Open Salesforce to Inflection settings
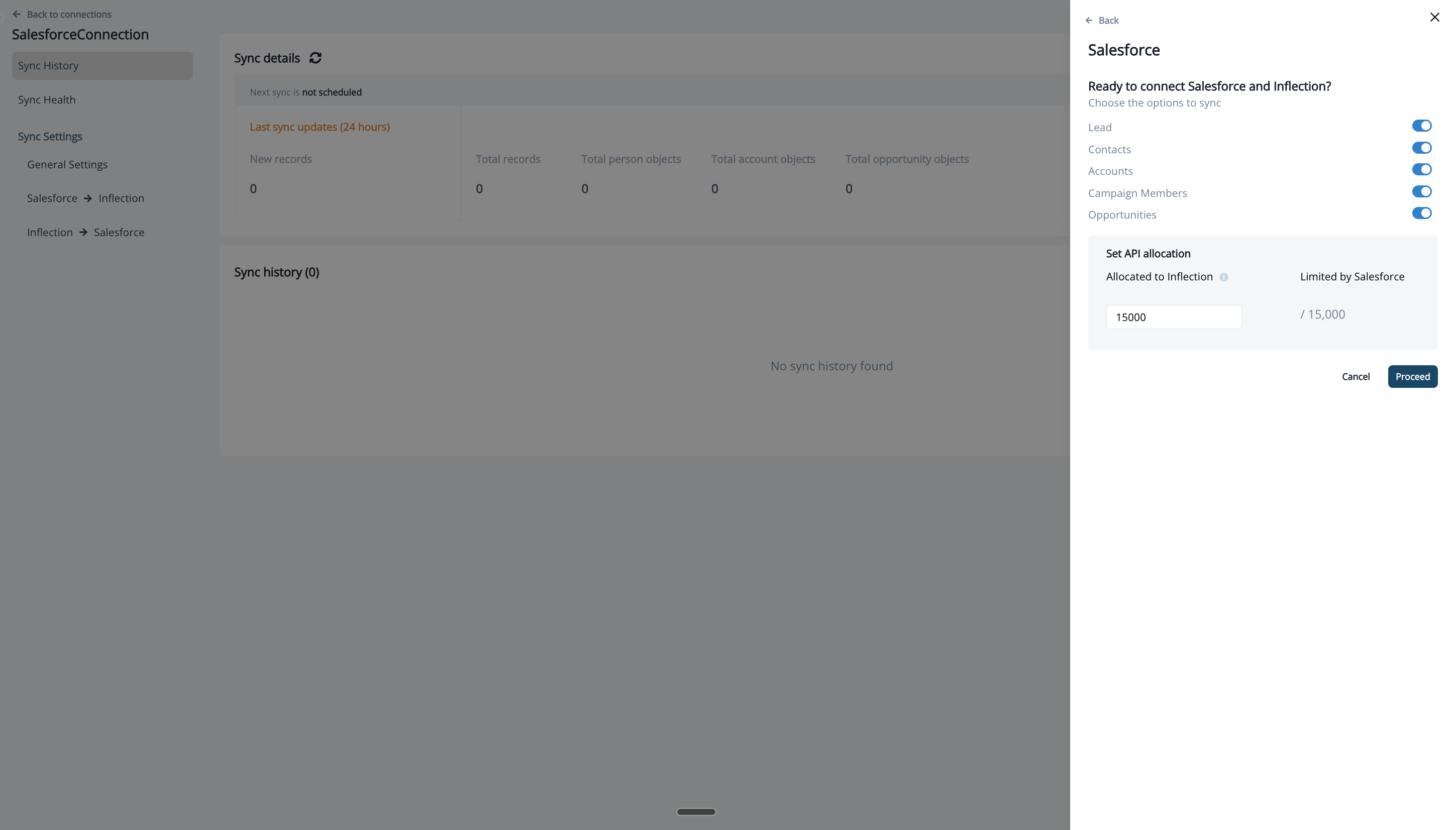Viewport: 1456px width, 830px height. (x=85, y=198)
